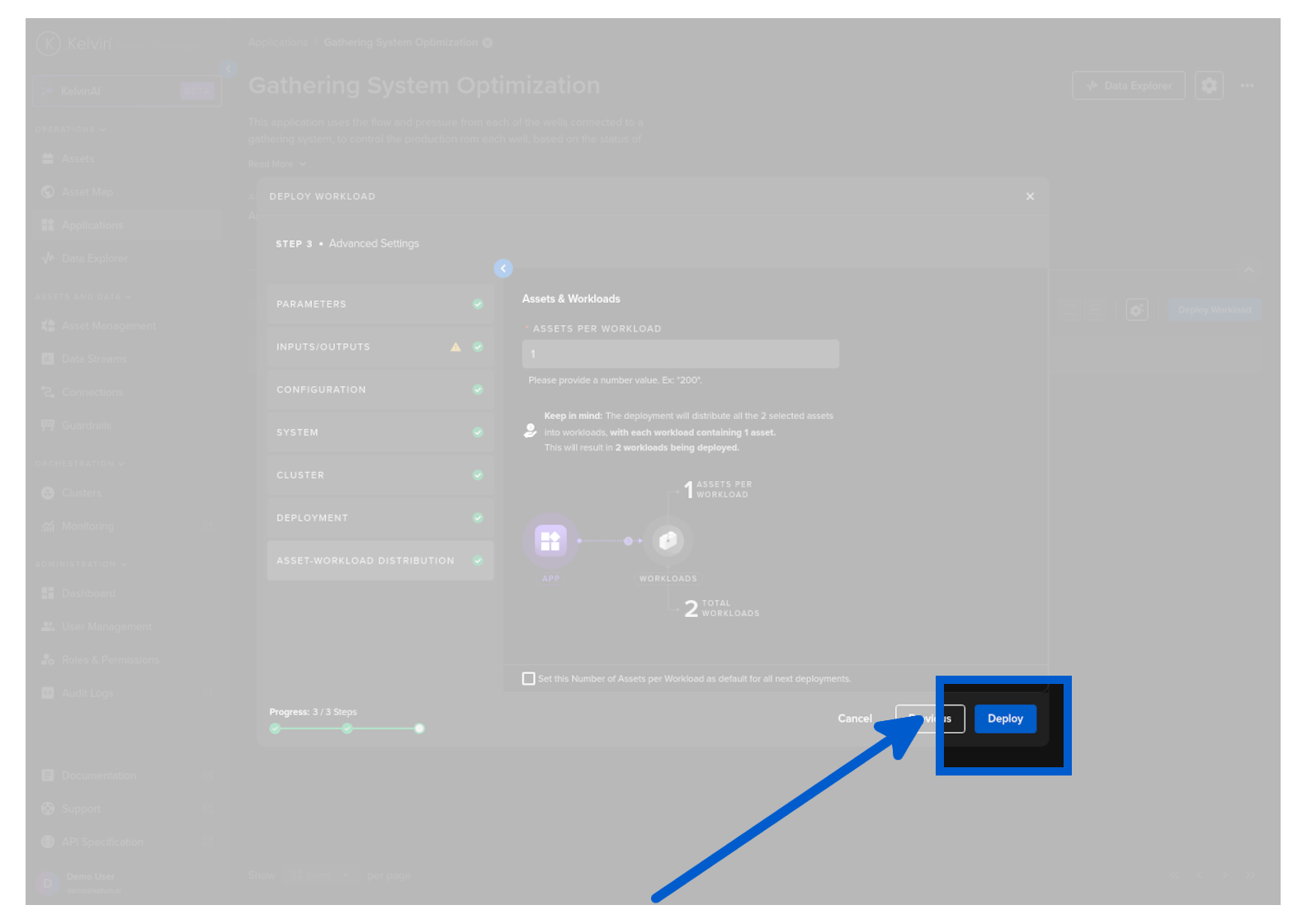Click the Workloads cube icon in the diagram
The width and height of the screenshot is (1307, 924).
tap(668, 541)
